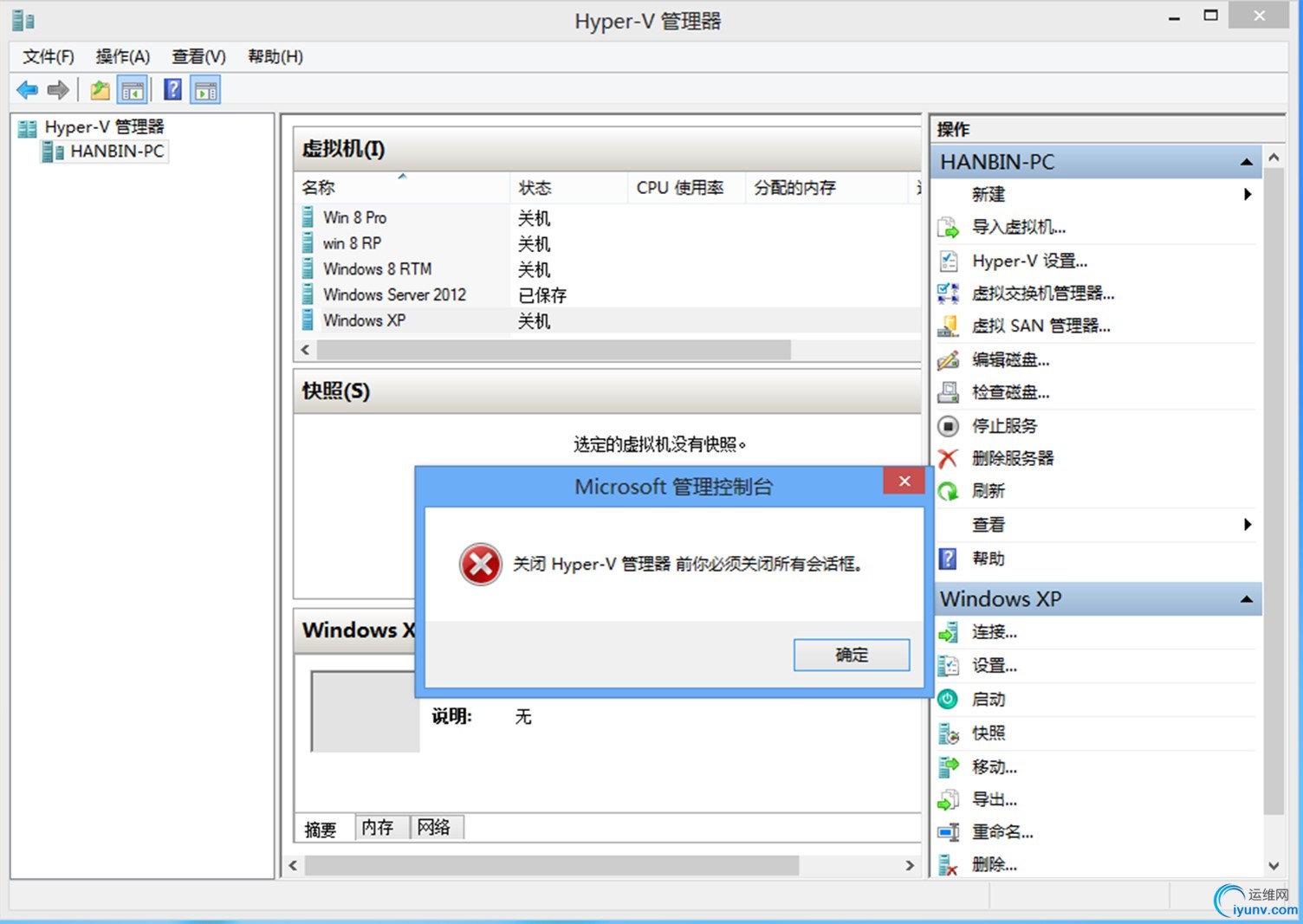Click the 移动 move icon

click(949, 766)
